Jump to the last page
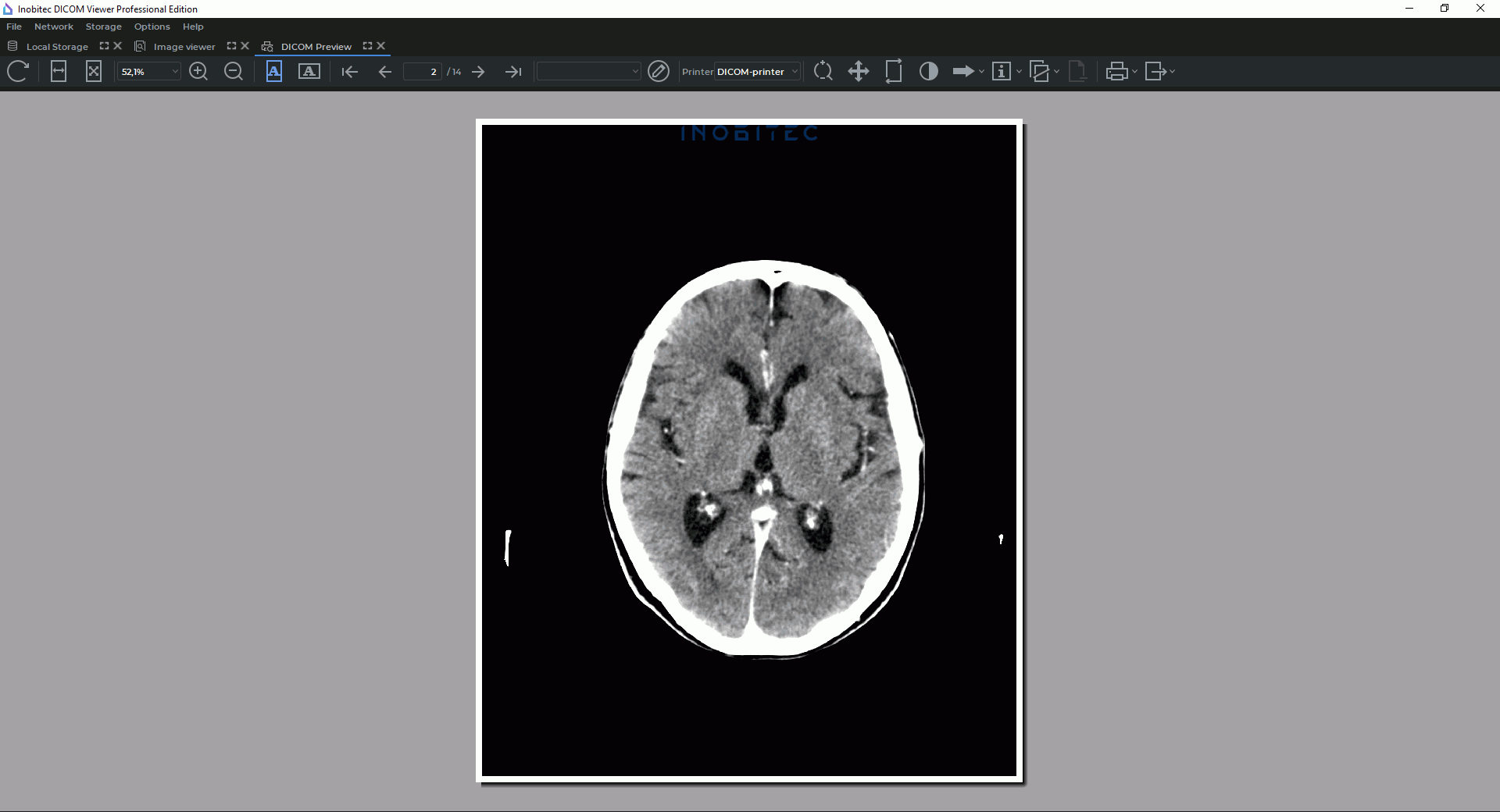 pyautogui.click(x=513, y=72)
